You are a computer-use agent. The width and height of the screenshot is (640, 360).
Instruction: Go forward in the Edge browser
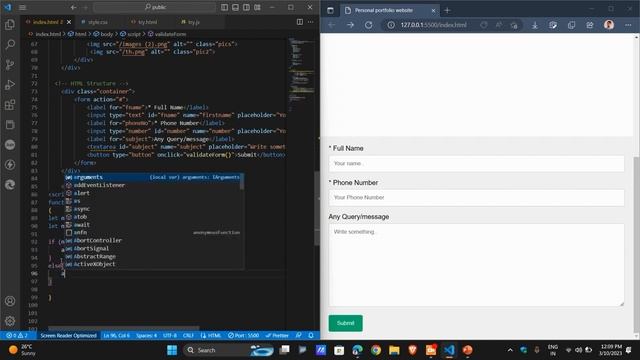coord(350,25)
